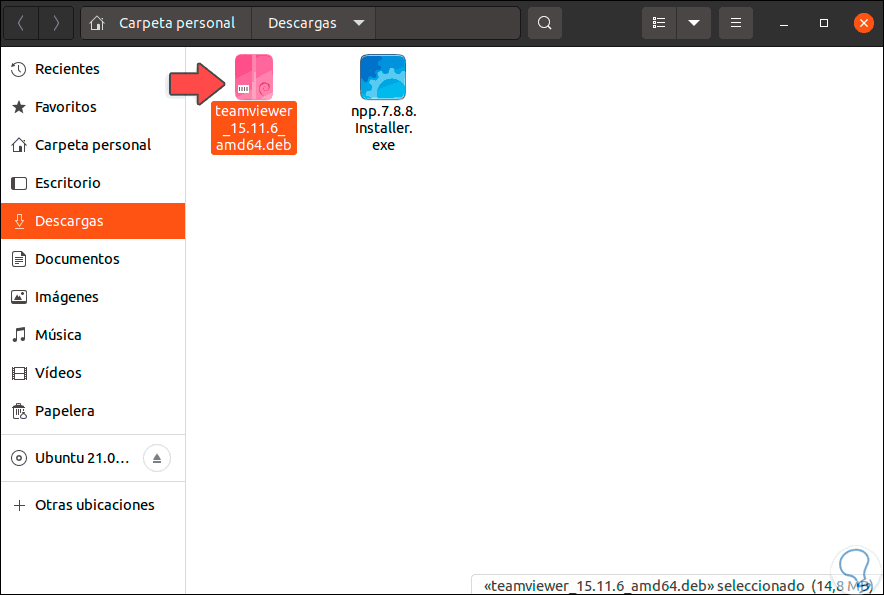The image size is (884, 595).
Task: Click the teamviewer_15.11.6_amd64.deb file name
Action: pos(254,128)
